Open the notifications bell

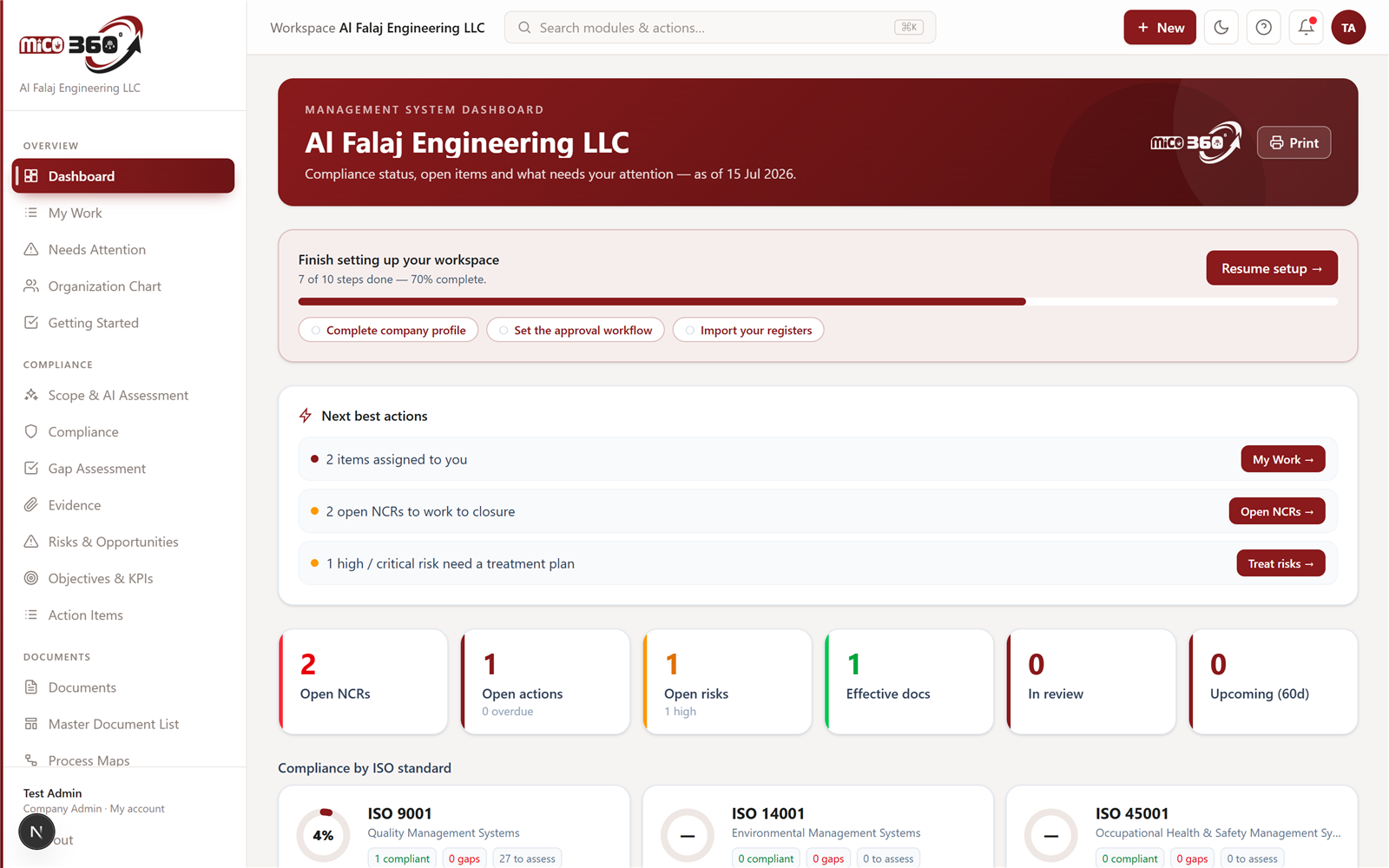[1307, 28]
